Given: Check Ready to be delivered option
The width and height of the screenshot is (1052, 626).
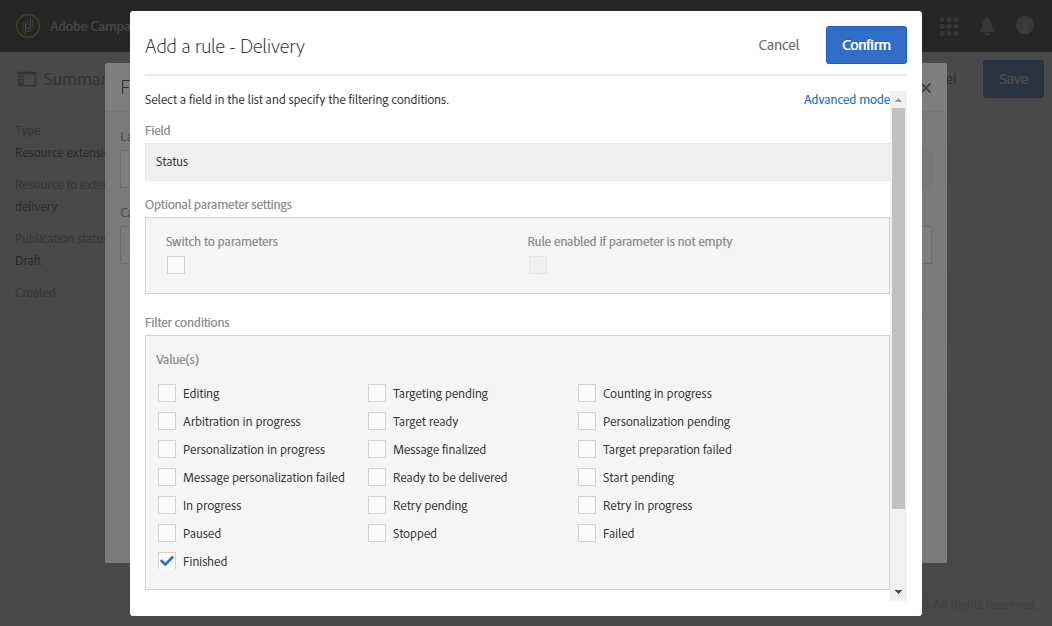Looking at the screenshot, I should click(377, 478).
